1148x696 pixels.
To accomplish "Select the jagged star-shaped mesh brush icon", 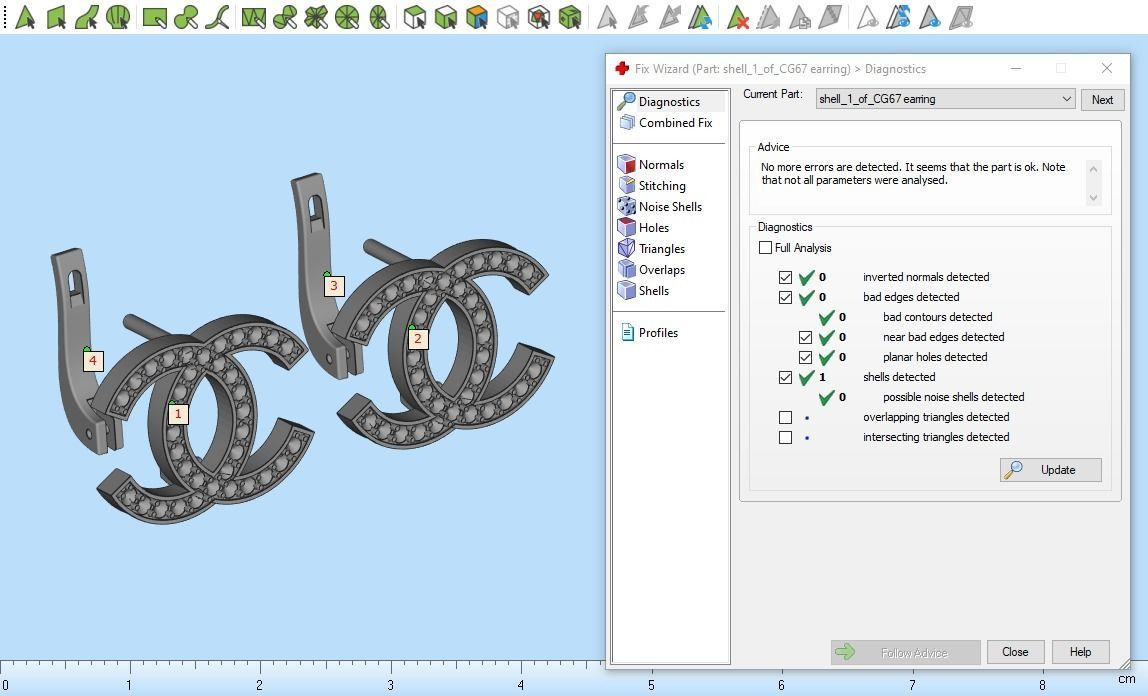I will tap(316, 17).
